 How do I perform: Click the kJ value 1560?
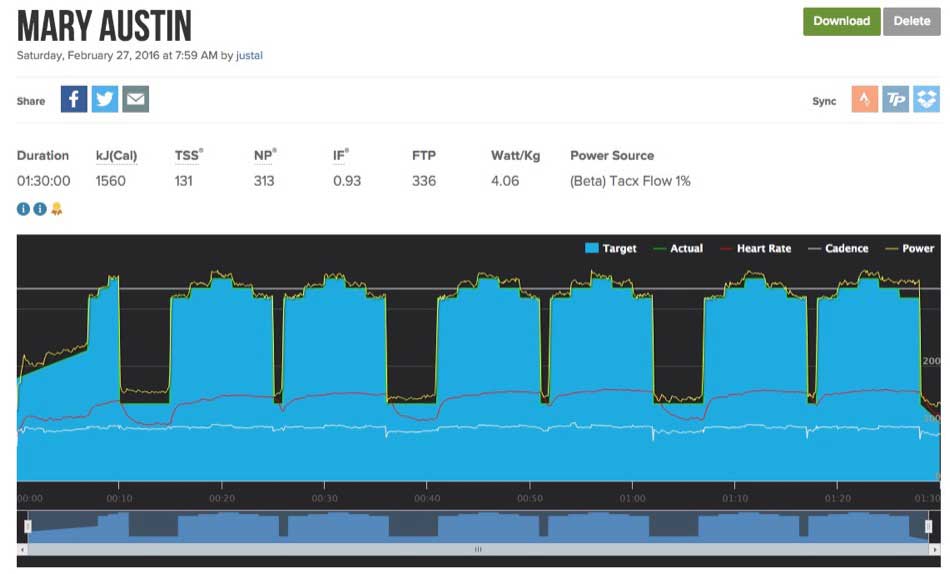click(x=110, y=181)
